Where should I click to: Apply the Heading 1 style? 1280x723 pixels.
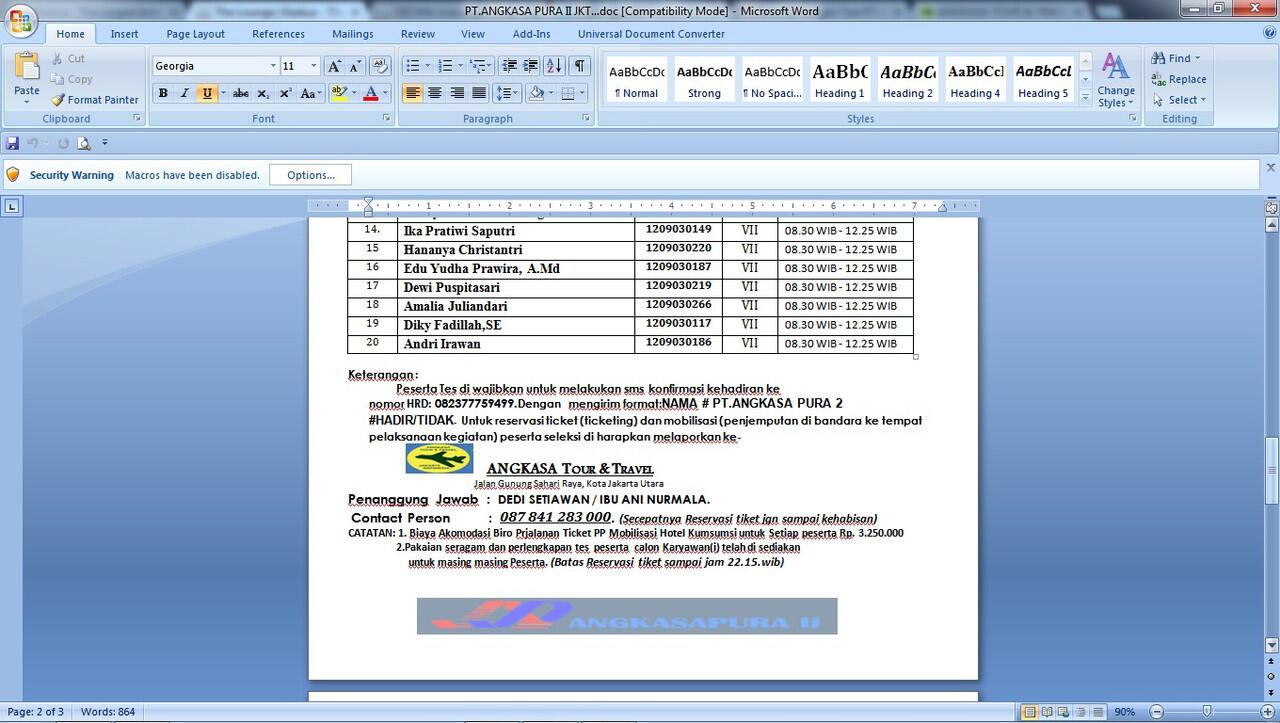point(840,79)
